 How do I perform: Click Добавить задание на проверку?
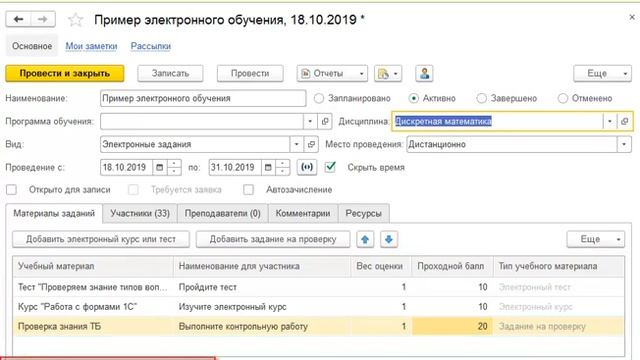pos(273,239)
